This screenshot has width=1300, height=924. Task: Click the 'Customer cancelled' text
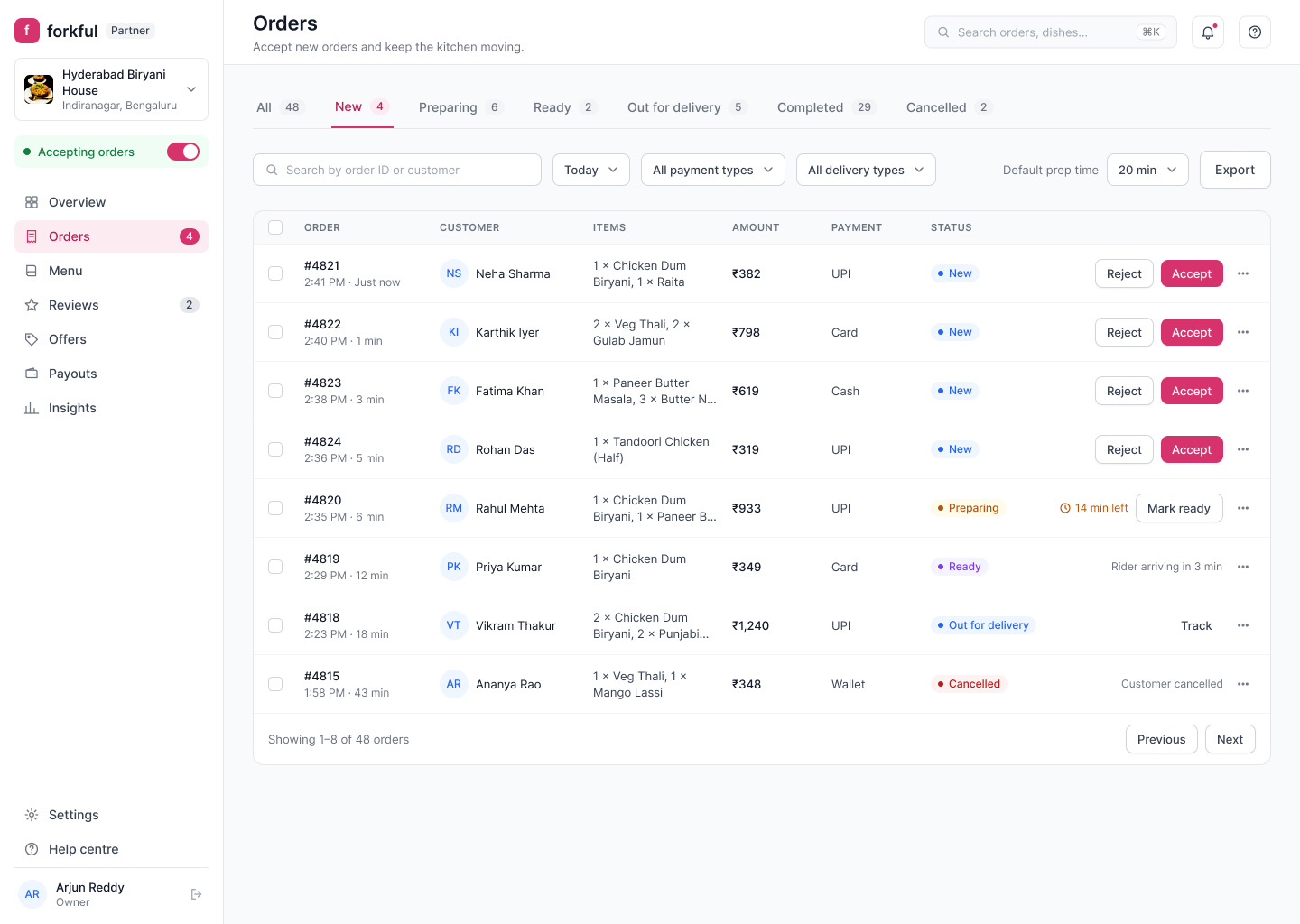1172,684
